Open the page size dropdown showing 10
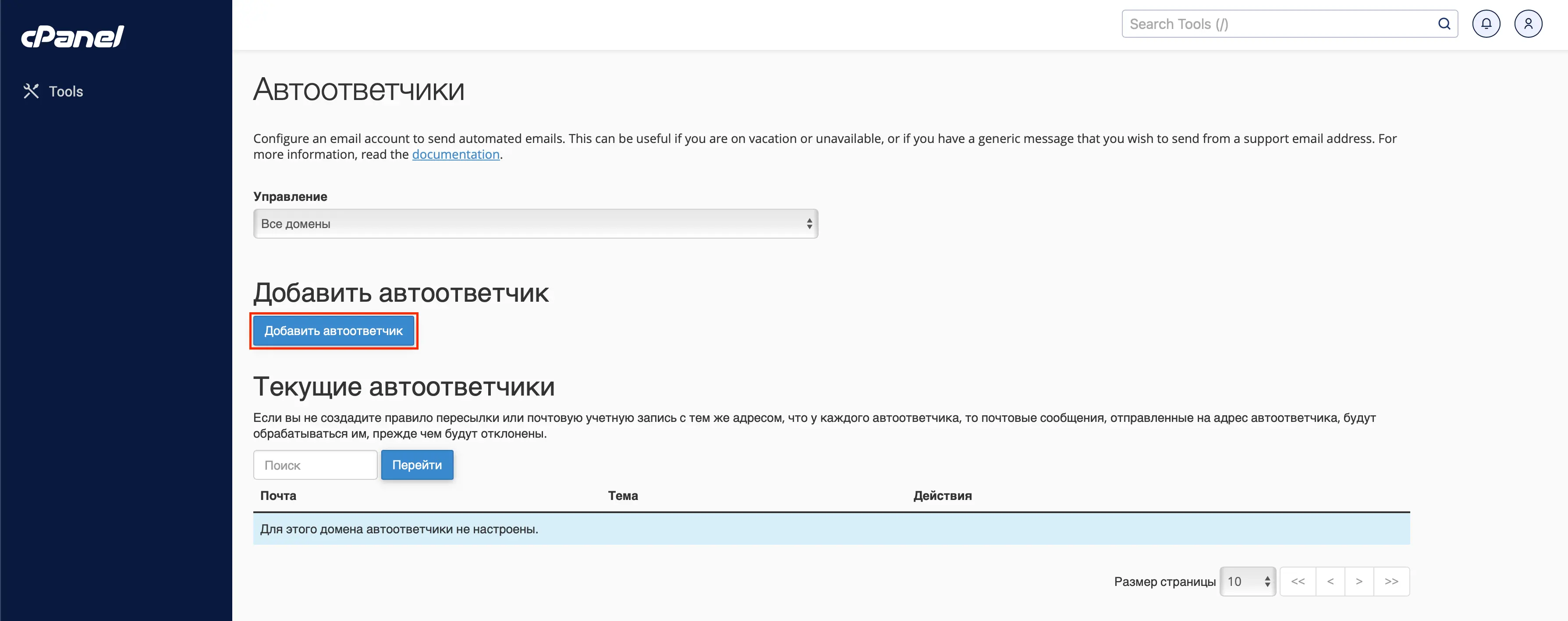 [x=1248, y=582]
